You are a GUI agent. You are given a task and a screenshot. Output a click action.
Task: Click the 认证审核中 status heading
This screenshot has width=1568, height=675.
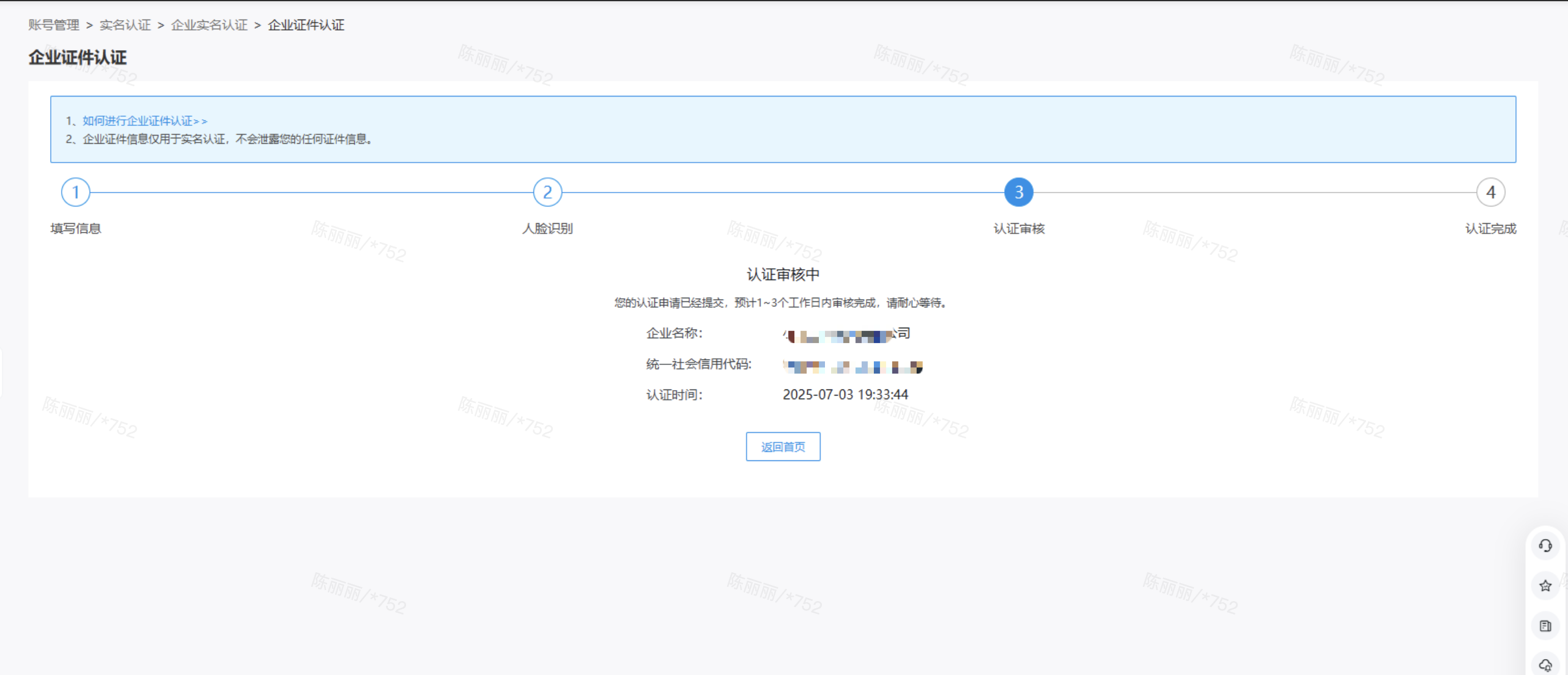coord(783,275)
